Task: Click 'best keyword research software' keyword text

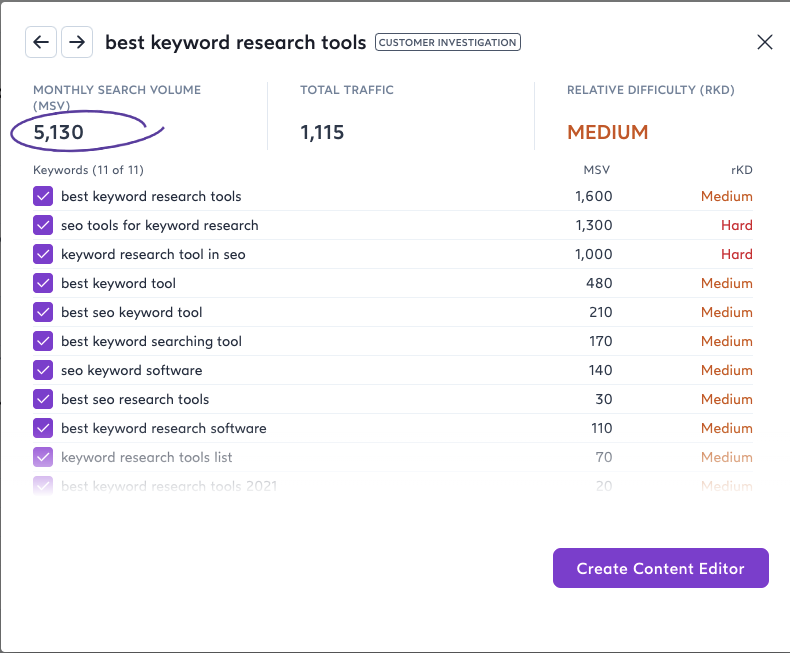Action: (x=164, y=428)
